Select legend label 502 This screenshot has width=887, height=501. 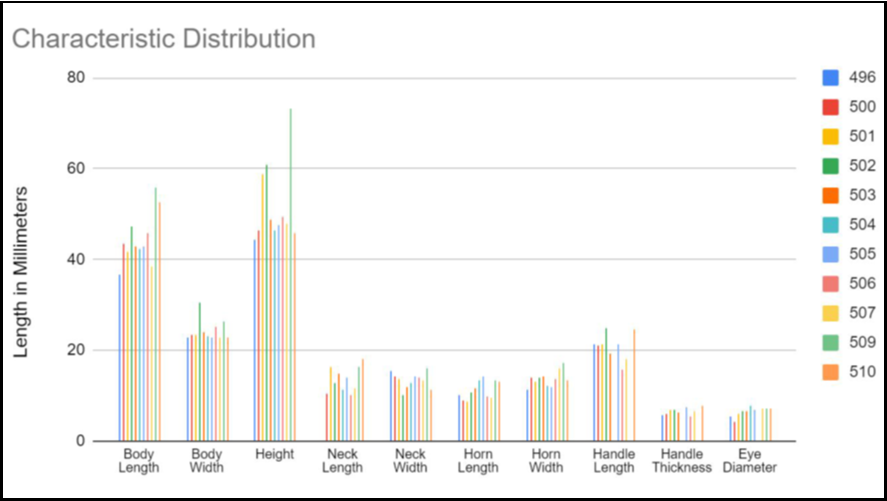click(x=862, y=166)
